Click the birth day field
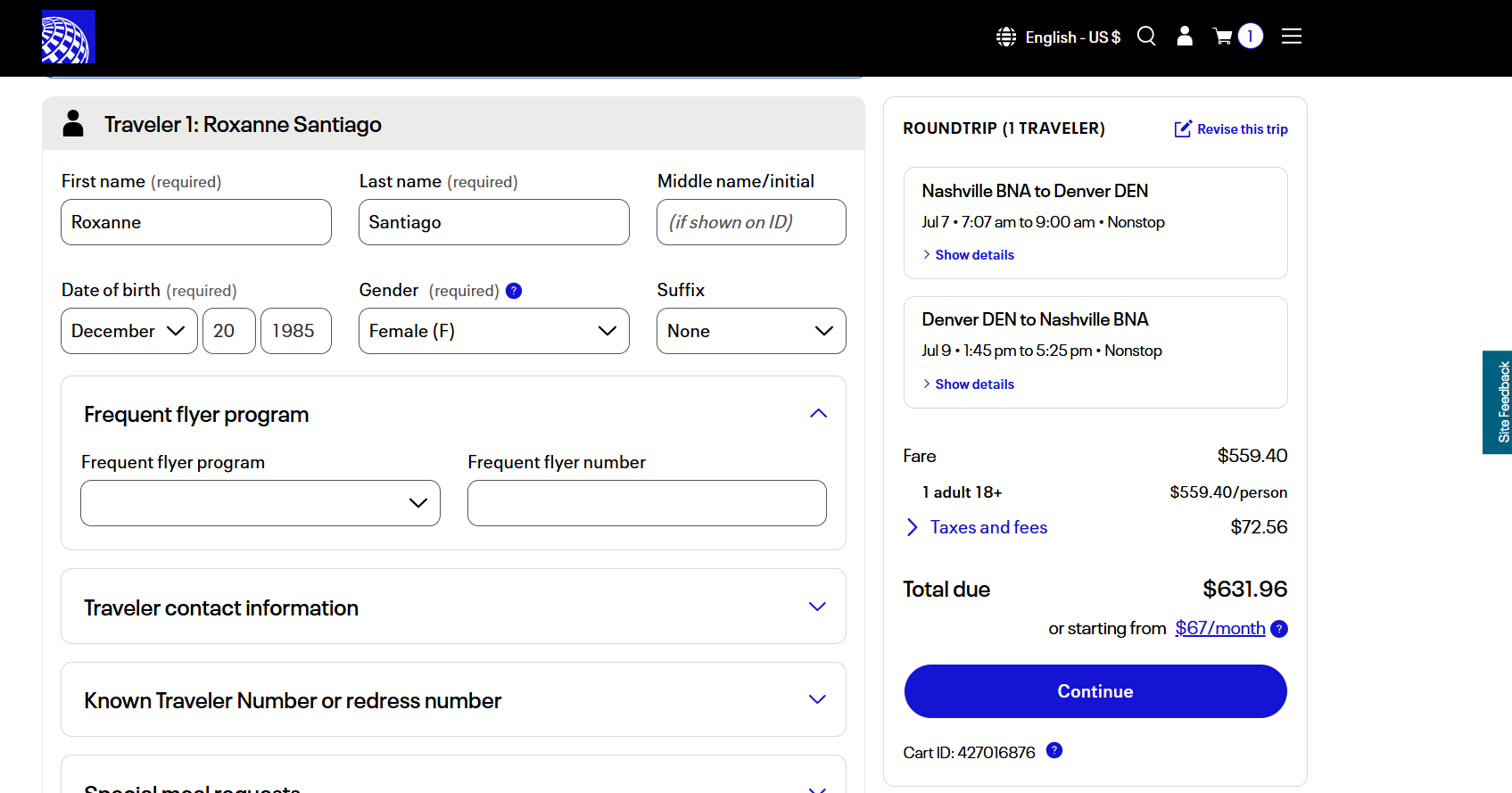This screenshot has height=793, width=1512. tap(229, 331)
